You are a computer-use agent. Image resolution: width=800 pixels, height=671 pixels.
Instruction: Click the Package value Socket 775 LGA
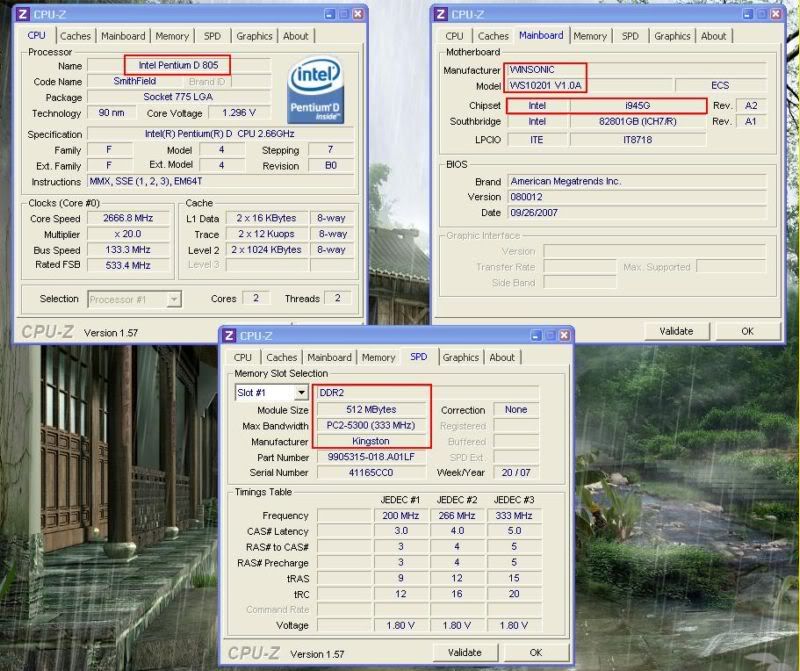coord(179,97)
